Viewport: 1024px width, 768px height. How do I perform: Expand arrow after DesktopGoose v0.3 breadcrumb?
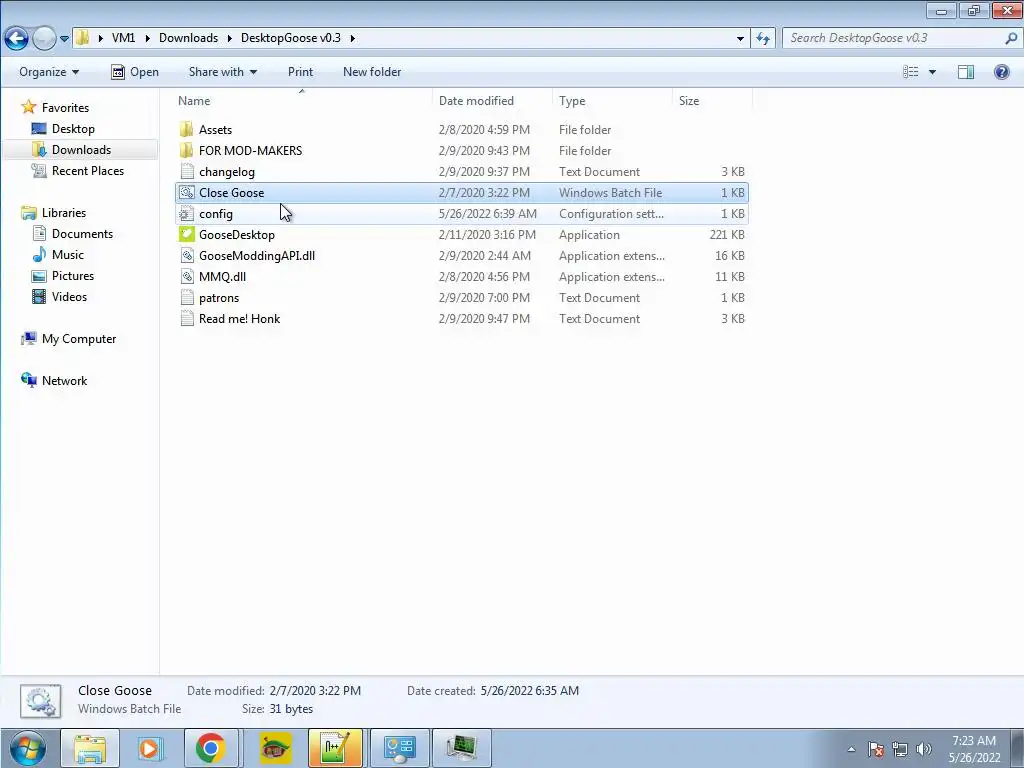(352, 38)
